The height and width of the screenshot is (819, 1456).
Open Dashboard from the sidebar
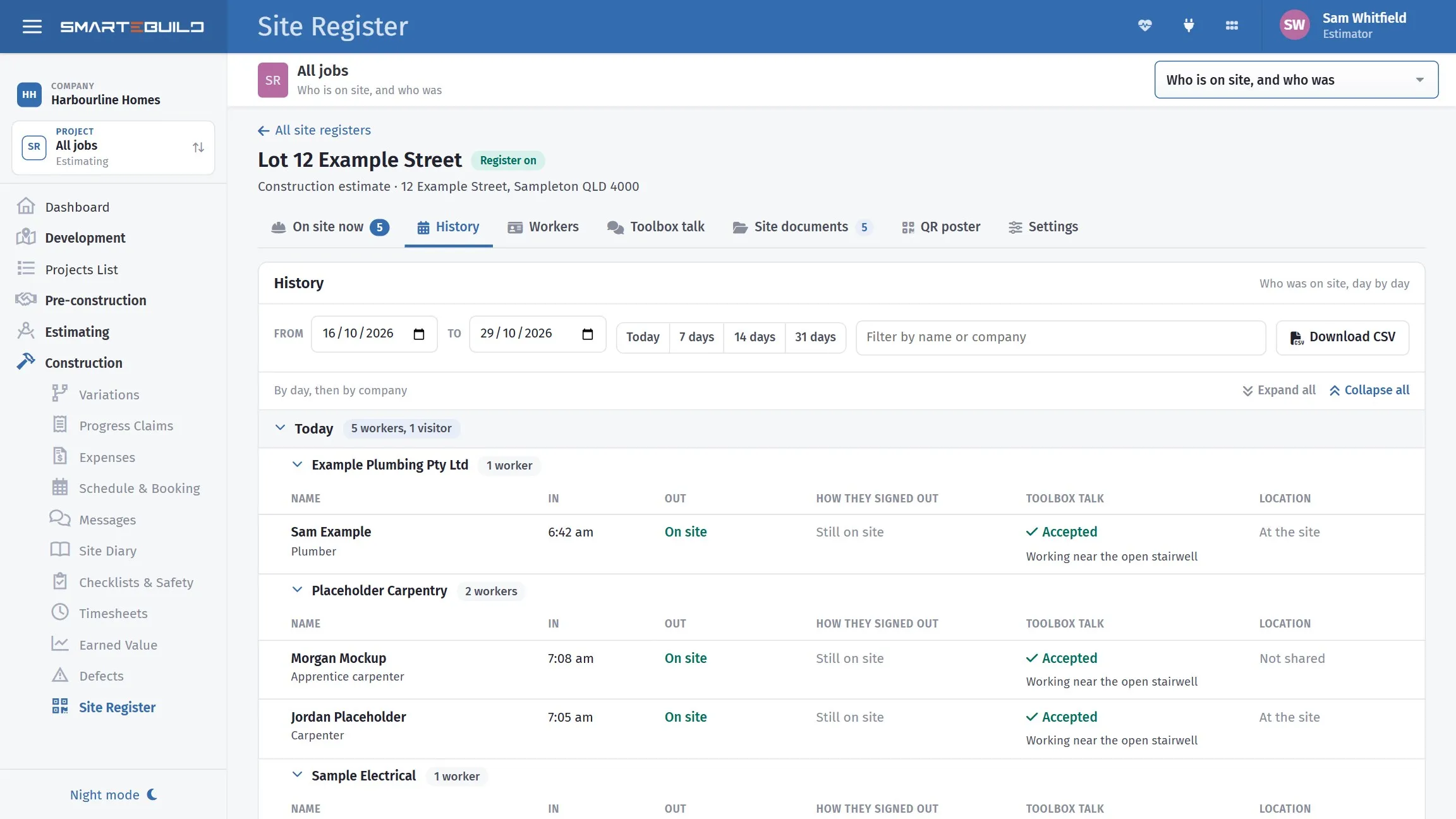pos(77,207)
